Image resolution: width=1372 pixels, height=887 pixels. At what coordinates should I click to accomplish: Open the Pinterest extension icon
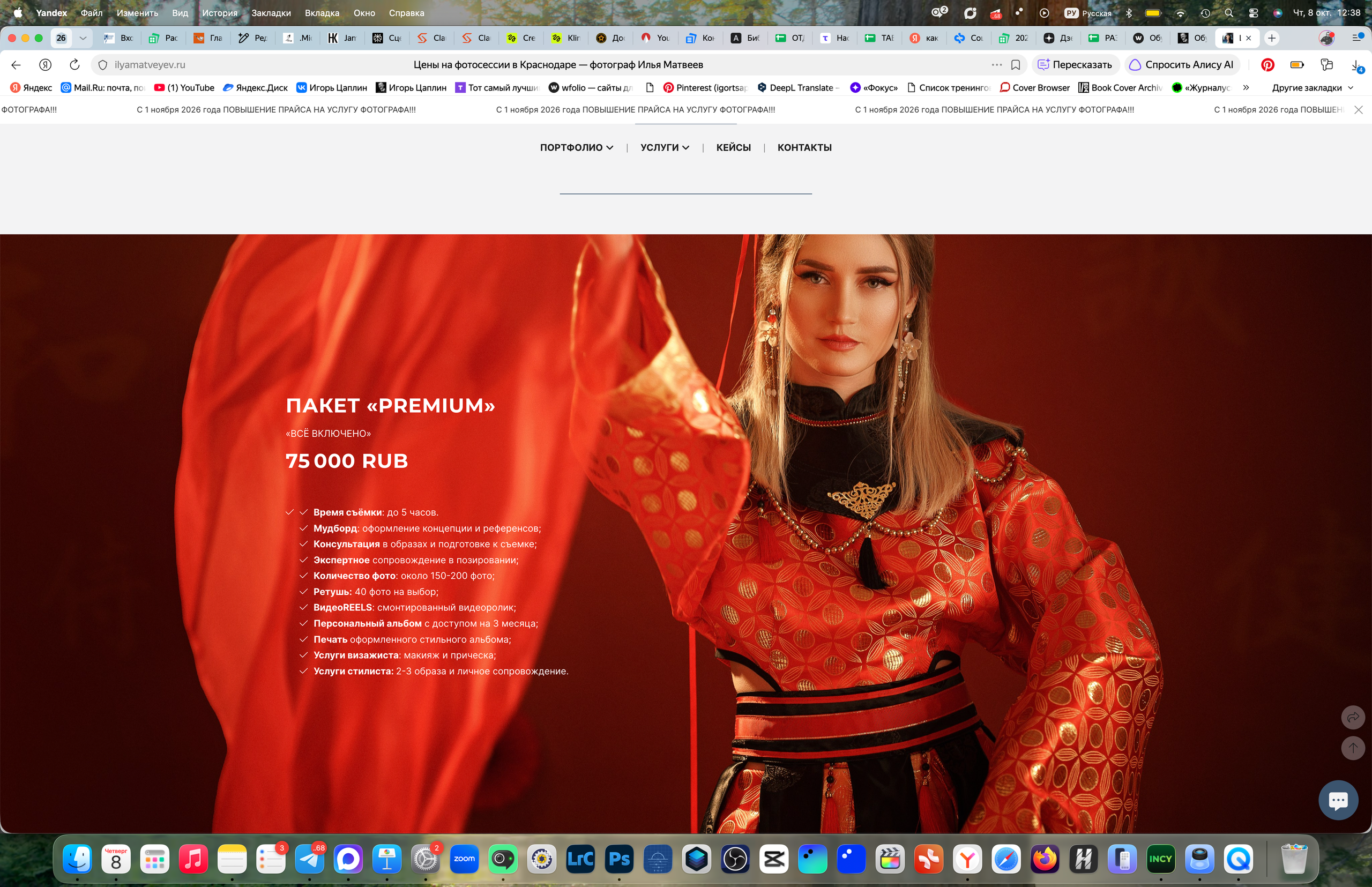1267,64
